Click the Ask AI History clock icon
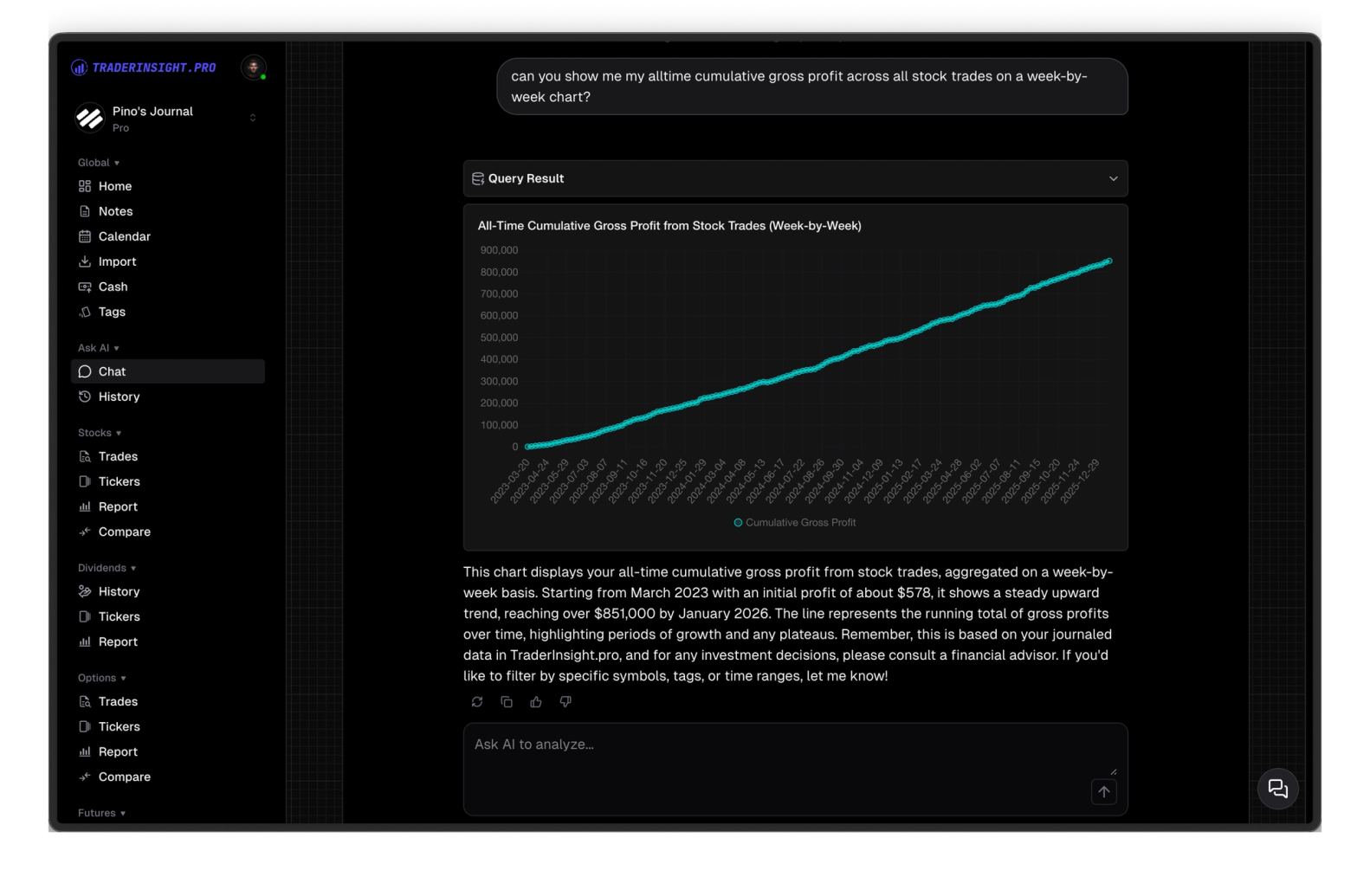This screenshot has height=896, width=1370. [85, 396]
